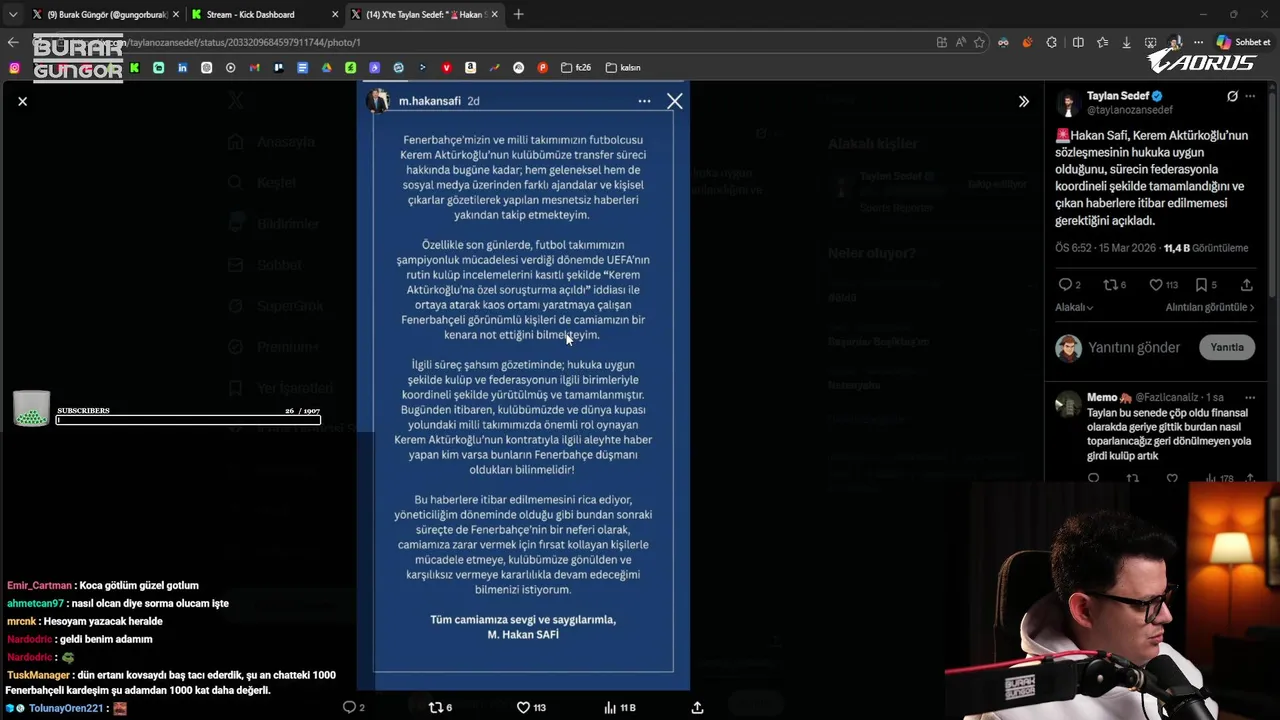Share icon under the photo
Image resolution: width=1280 pixels, height=720 pixels.
point(697,707)
